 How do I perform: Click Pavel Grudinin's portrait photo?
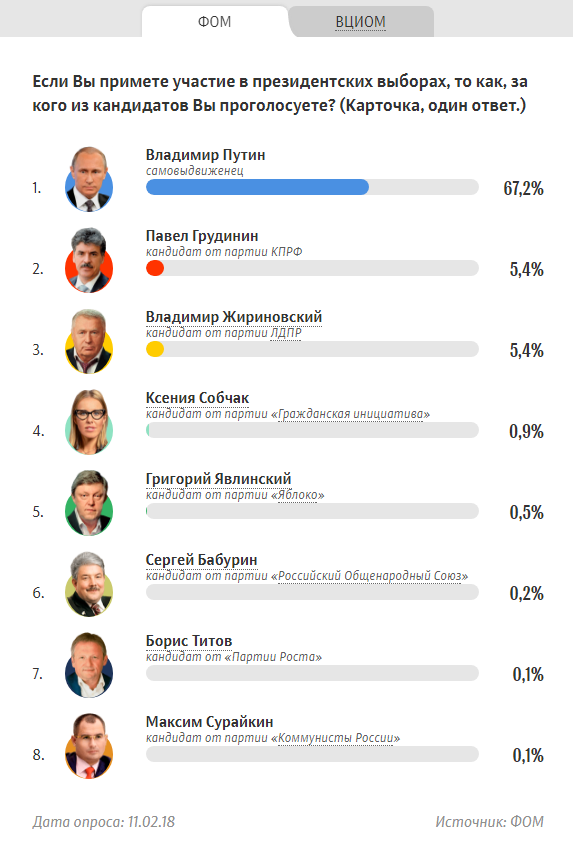(89, 260)
